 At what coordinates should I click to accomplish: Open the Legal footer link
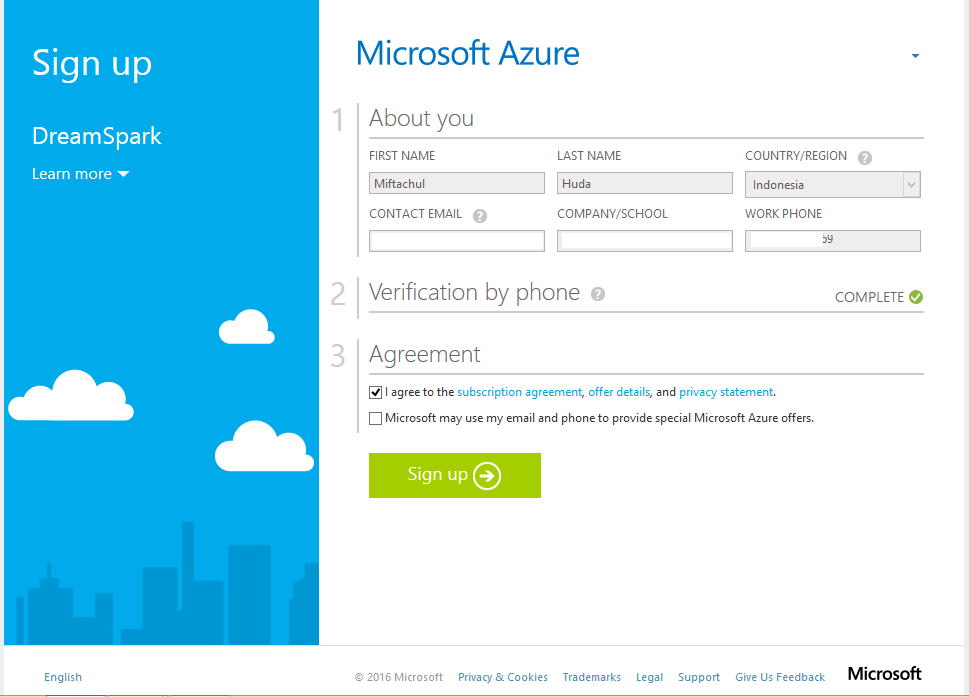pyautogui.click(x=650, y=677)
